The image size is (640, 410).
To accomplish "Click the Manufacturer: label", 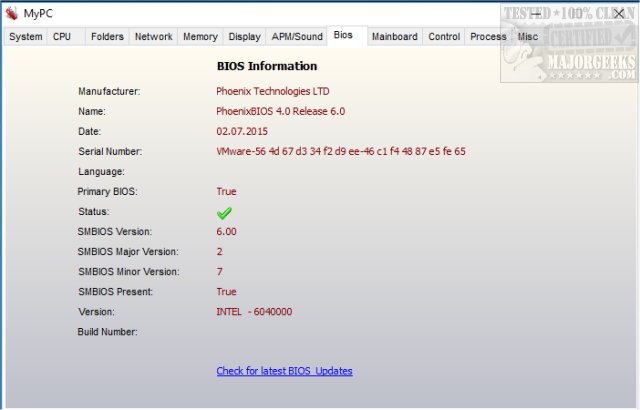I will click(109, 91).
